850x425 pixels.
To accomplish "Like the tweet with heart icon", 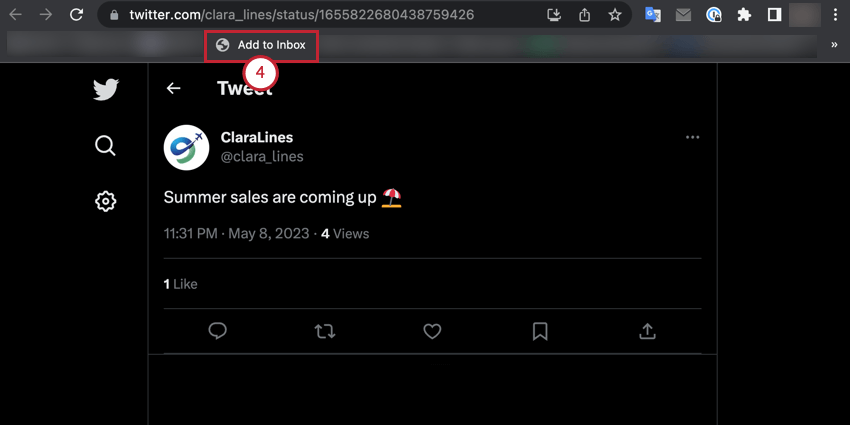I will [432, 331].
